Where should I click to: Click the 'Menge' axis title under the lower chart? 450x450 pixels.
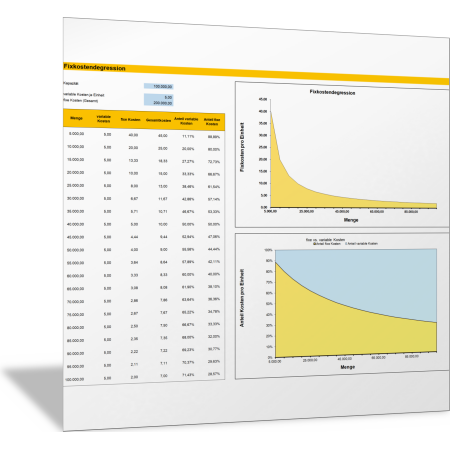click(x=347, y=367)
